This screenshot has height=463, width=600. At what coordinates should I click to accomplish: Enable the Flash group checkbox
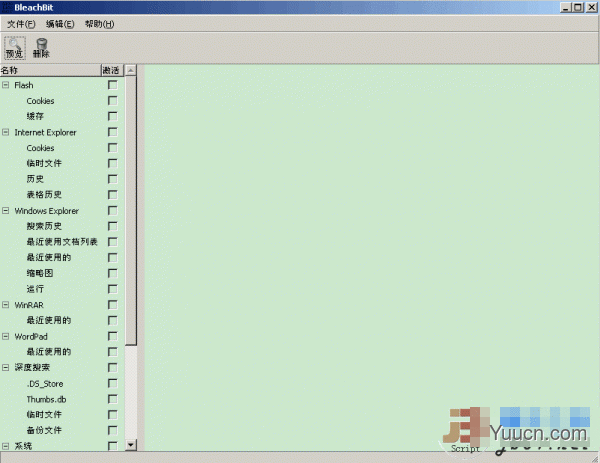(112, 85)
